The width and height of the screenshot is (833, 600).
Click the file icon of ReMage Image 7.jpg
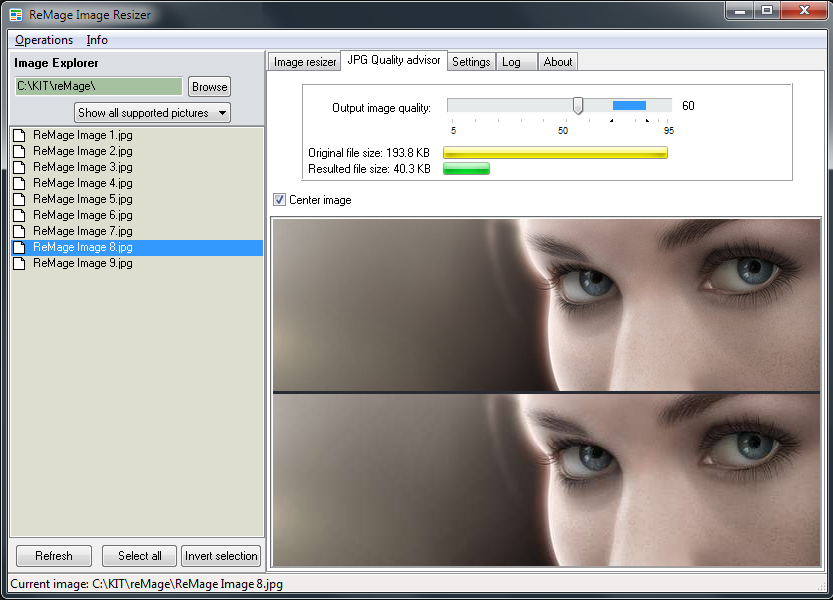tap(19, 230)
